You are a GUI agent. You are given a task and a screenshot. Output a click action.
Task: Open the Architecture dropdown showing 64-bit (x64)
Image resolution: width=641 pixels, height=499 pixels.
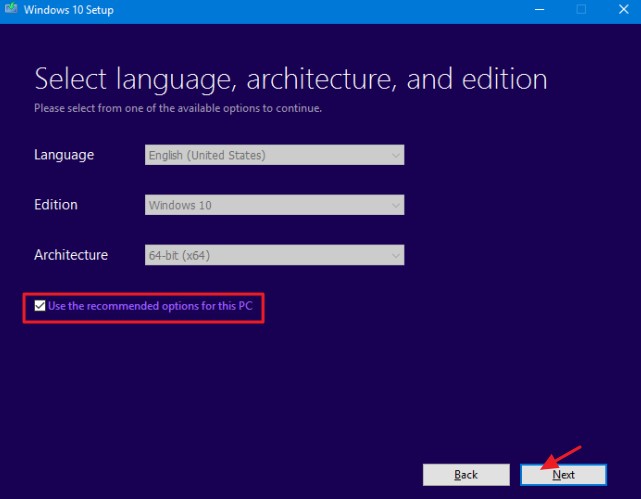(x=274, y=255)
